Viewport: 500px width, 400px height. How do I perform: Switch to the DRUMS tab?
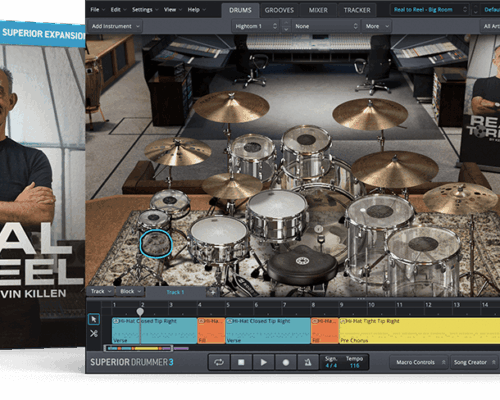240,10
